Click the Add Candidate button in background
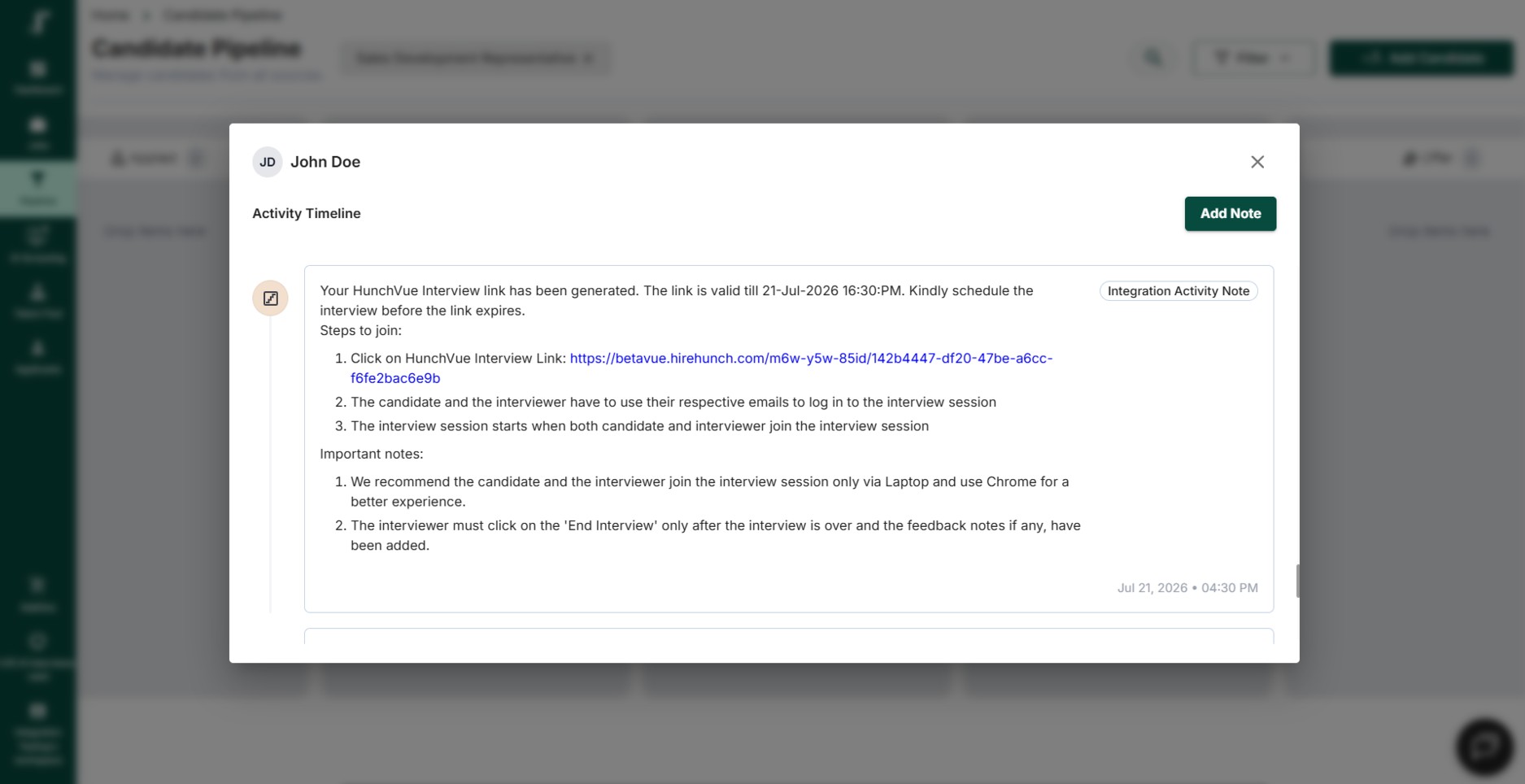The image size is (1525, 784). [x=1422, y=58]
